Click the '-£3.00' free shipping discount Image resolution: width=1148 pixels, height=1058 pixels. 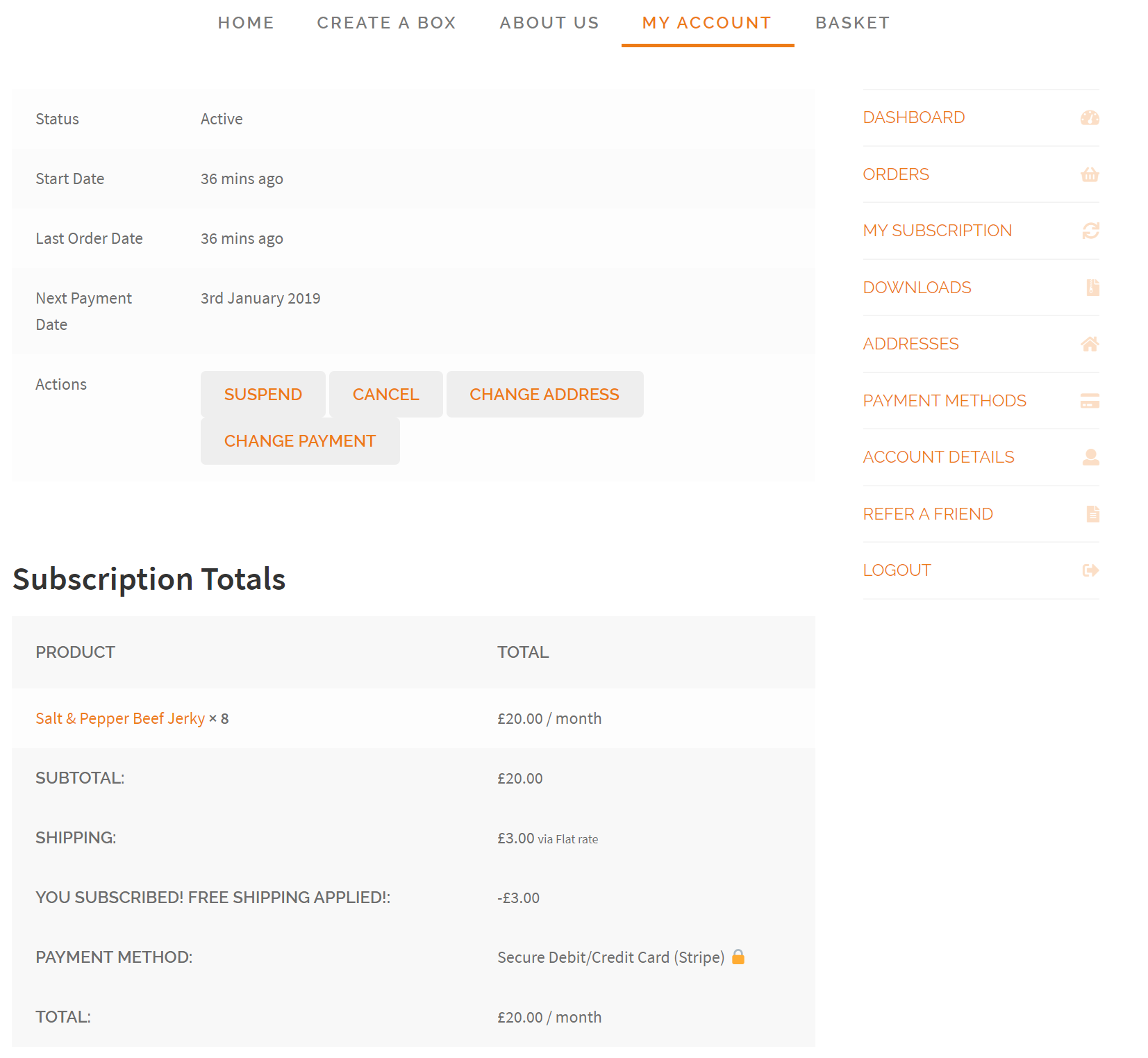518,898
